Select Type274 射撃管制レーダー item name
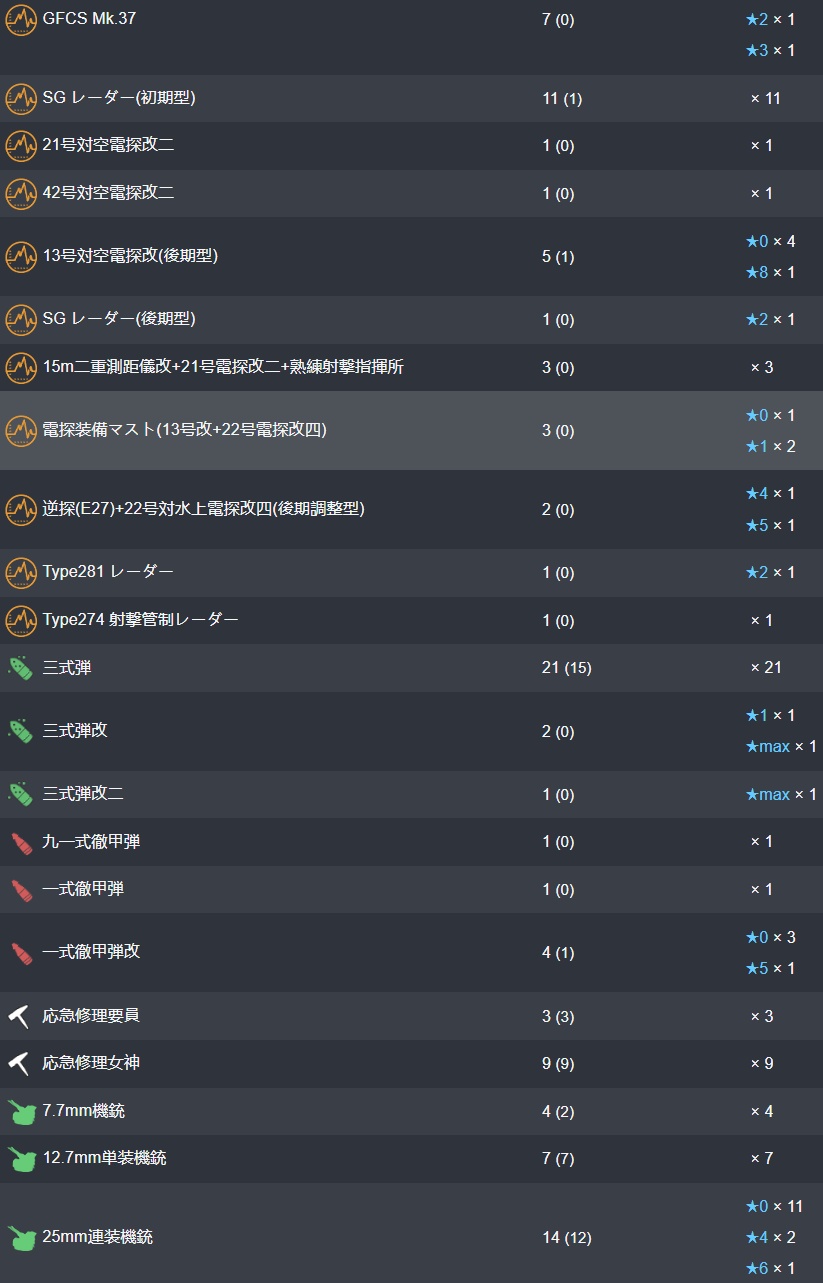Screen dimensions: 823x1283 tap(140, 620)
